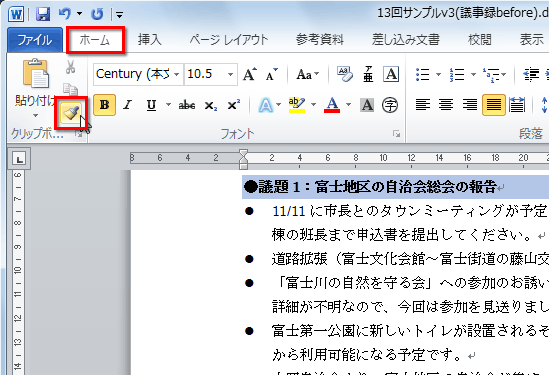Viewport: 549px width, 375px height.
Task: Expand the font name dropdown list
Action: (x=177, y=74)
